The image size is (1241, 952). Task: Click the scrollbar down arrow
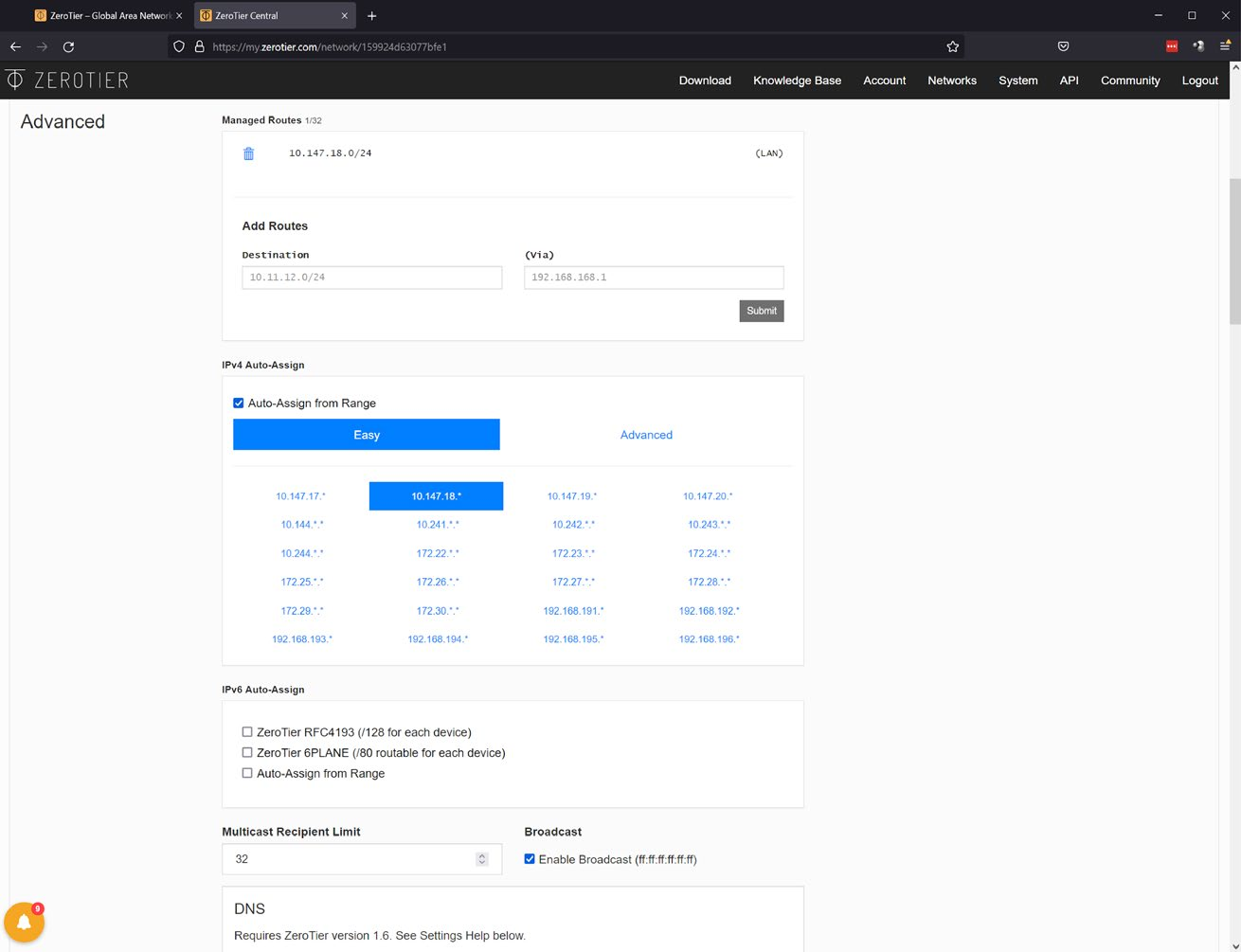[x=1234, y=944]
